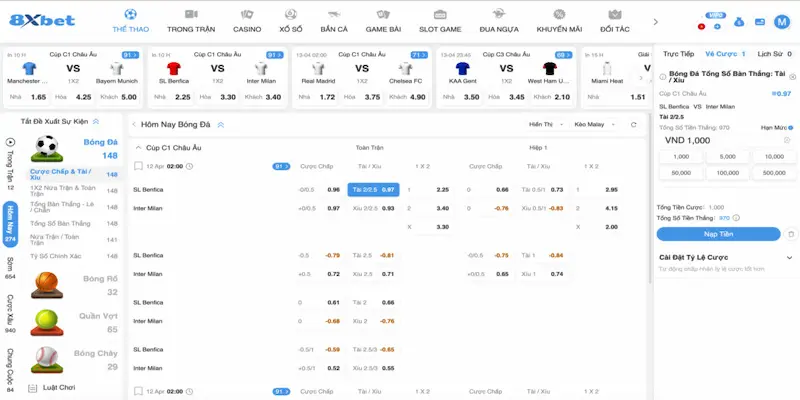
Task: Click the Nạp Tiền deposit button
Action: pyautogui.click(x=718, y=234)
